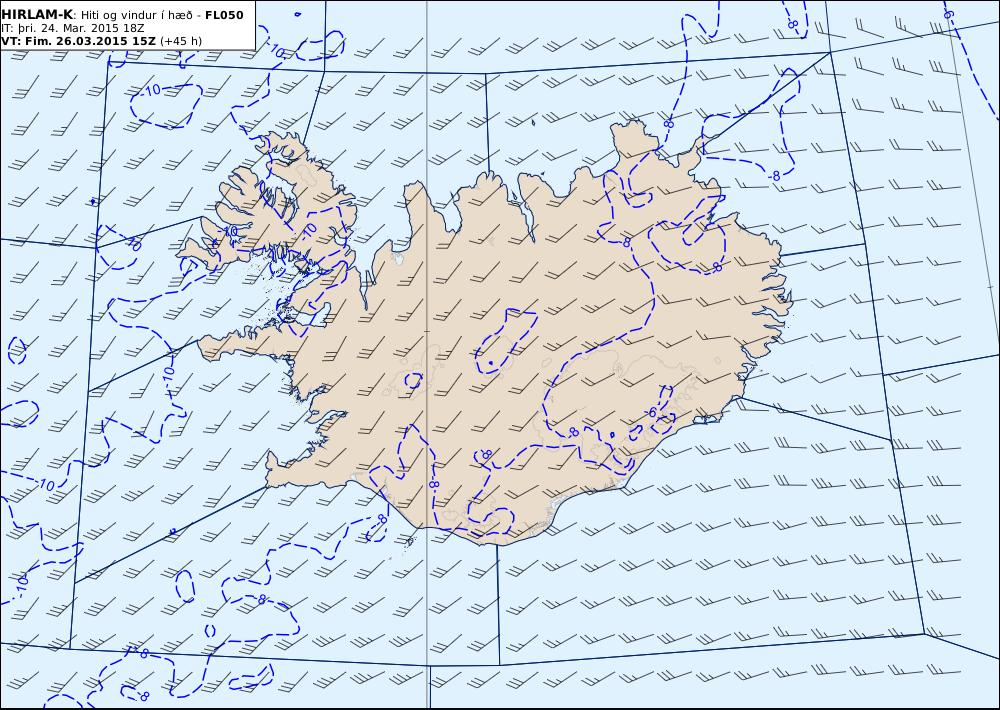Select the FL050 flight level label

(x=224, y=15)
